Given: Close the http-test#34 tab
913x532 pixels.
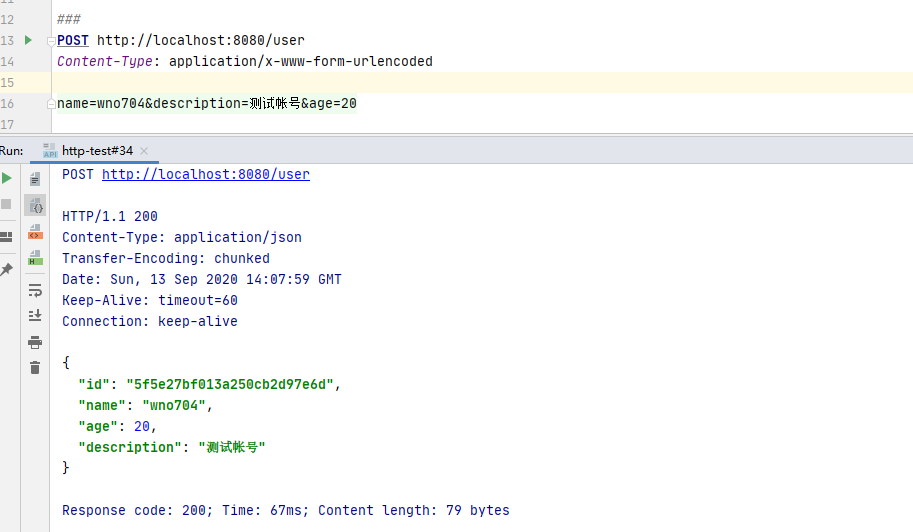Looking at the screenshot, I should [x=145, y=151].
